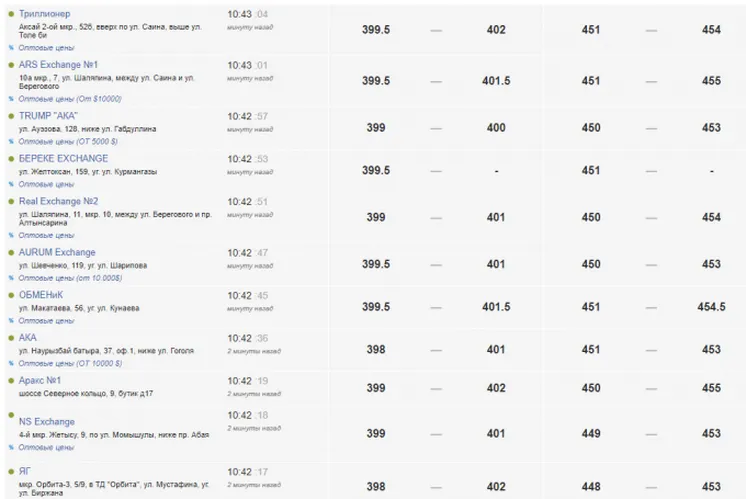Viewport: 746px width, 499px height.
Task: Open the ОБМЕНиК exchange link
Action: pos(42,295)
